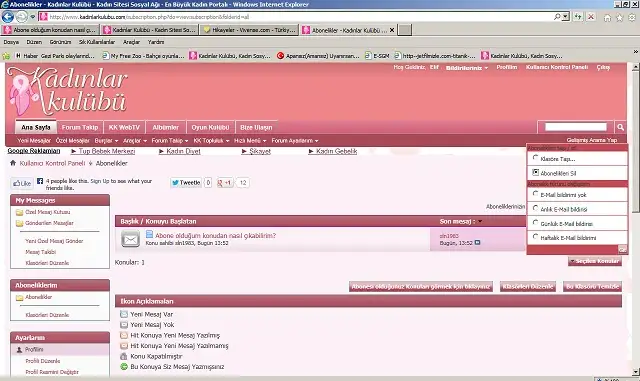The height and width of the screenshot is (381, 640).
Task: Click the Google +1 button
Action: click(224, 183)
